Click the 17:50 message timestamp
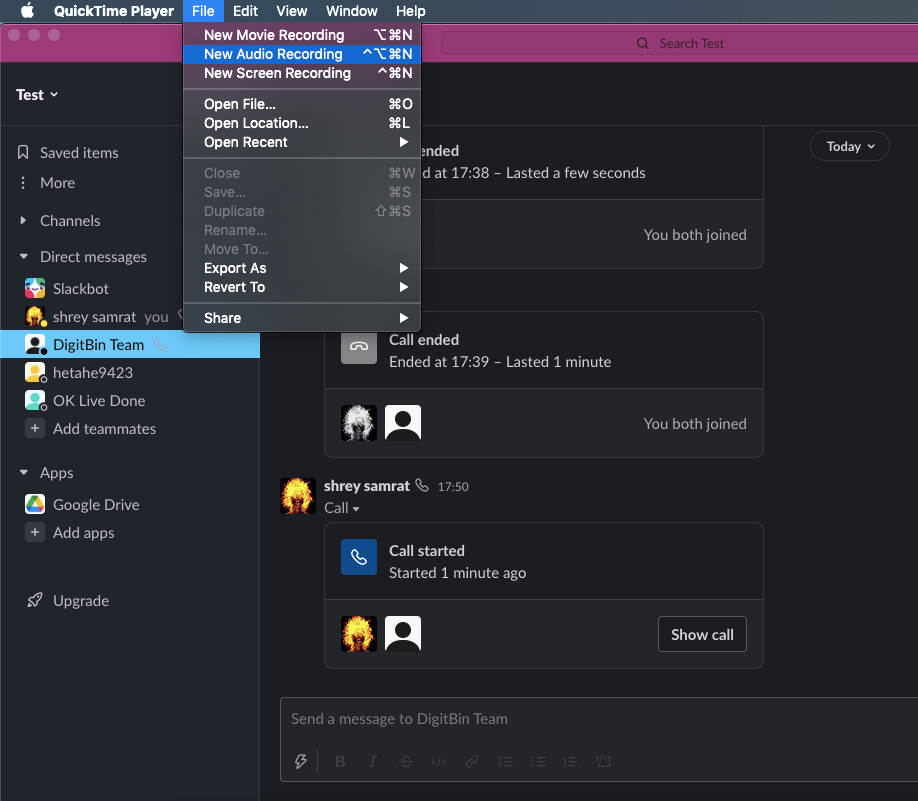This screenshot has width=918, height=801. tap(453, 487)
